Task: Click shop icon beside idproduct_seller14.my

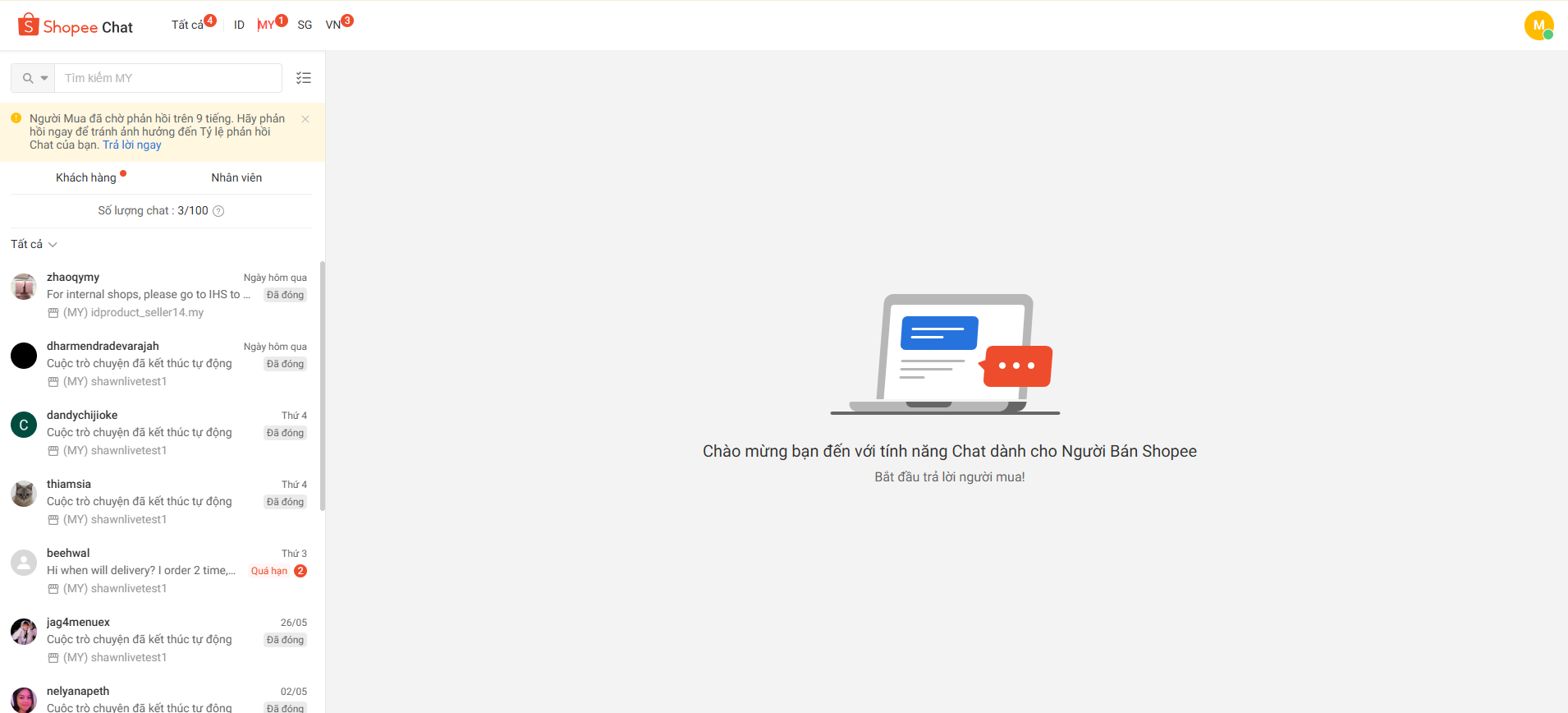Action: click(x=53, y=313)
